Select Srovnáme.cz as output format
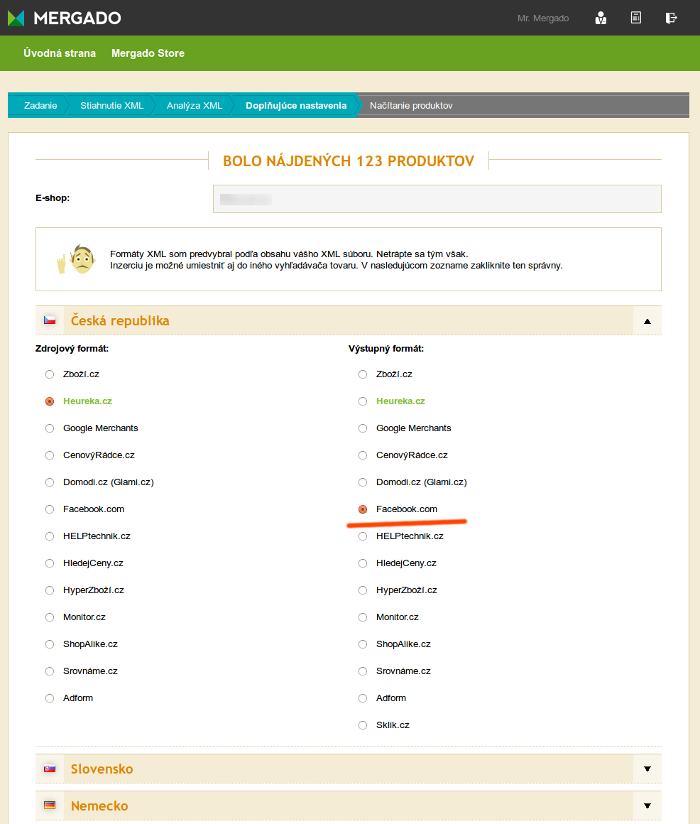Image resolution: width=700 pixels, height=824 pixels. (363, 671)
